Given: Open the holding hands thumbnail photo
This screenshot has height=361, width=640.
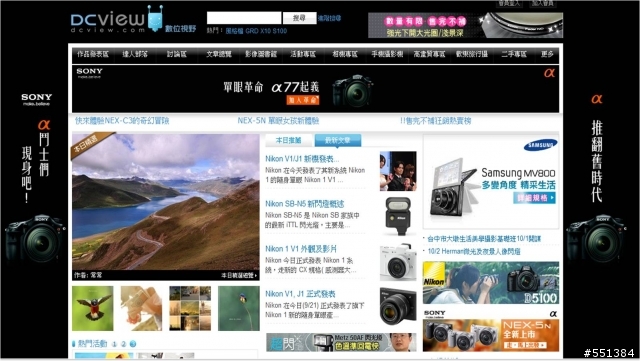Looking at the screenshot, I should 141,308.
